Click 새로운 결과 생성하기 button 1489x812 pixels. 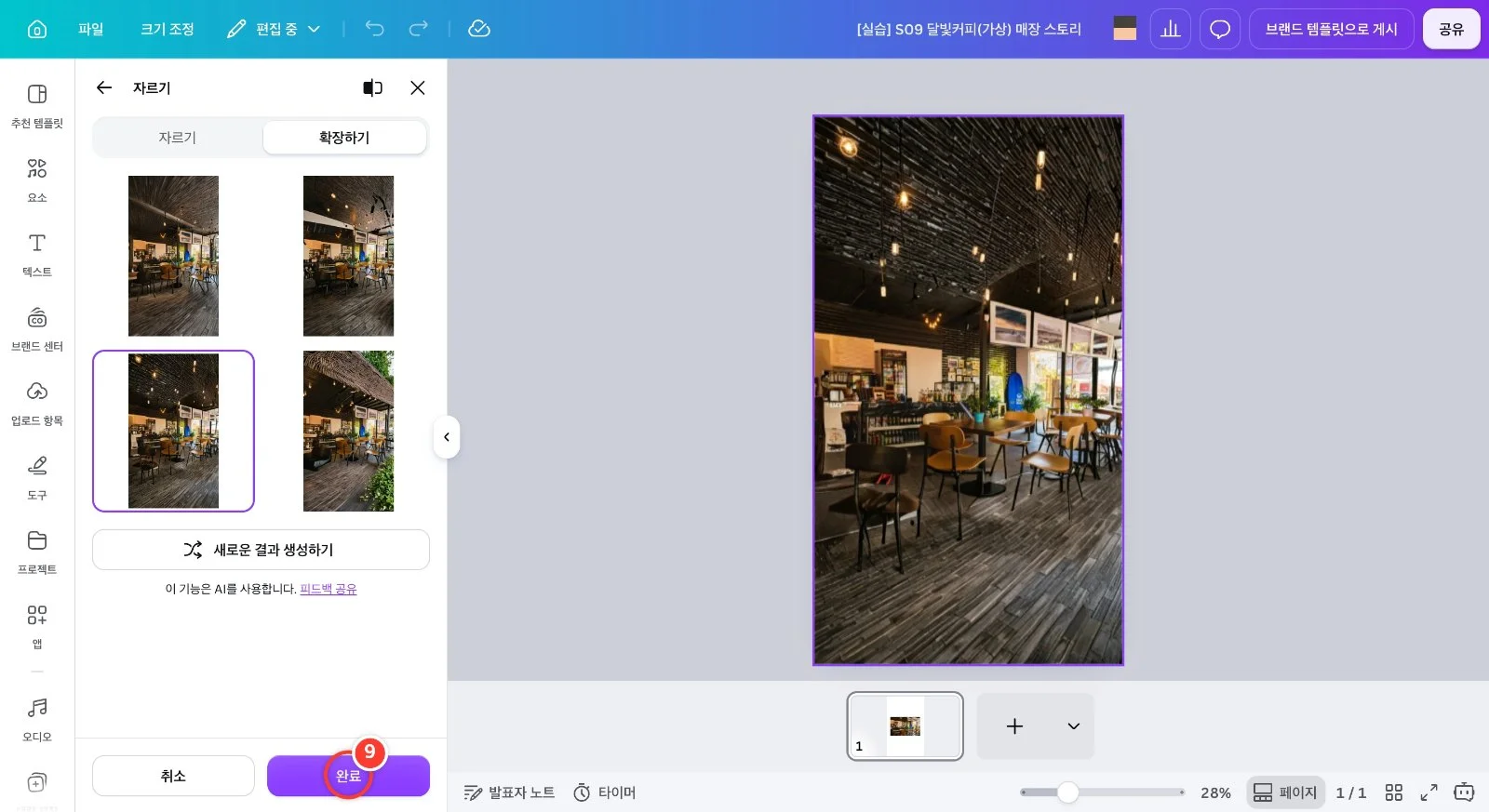coord(261,550)
